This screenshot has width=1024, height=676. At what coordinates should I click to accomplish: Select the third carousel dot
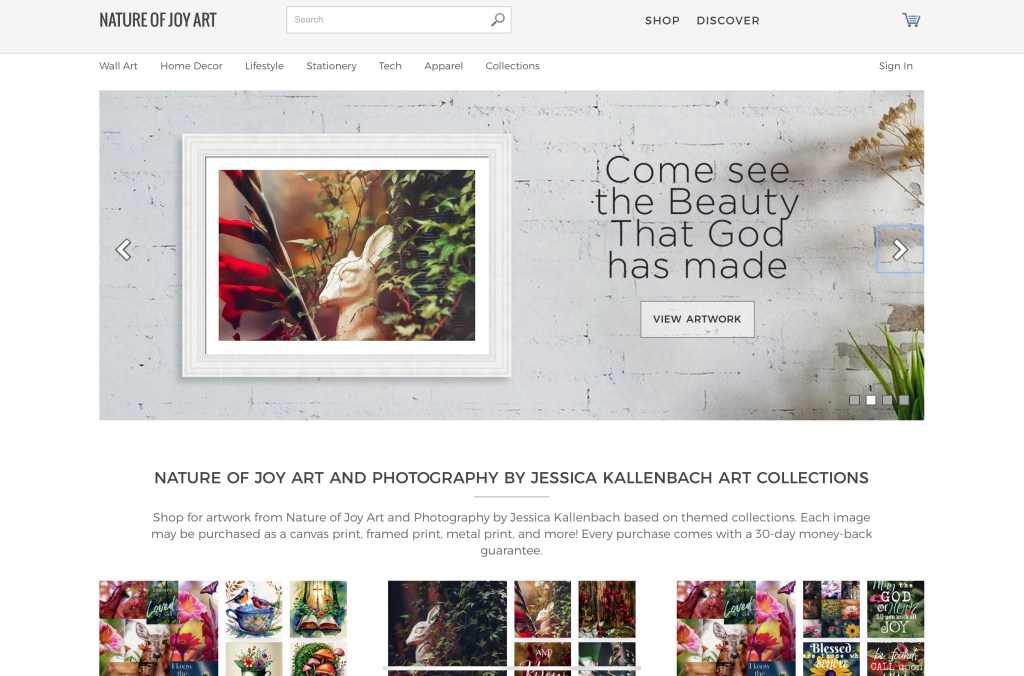(887, 400)
